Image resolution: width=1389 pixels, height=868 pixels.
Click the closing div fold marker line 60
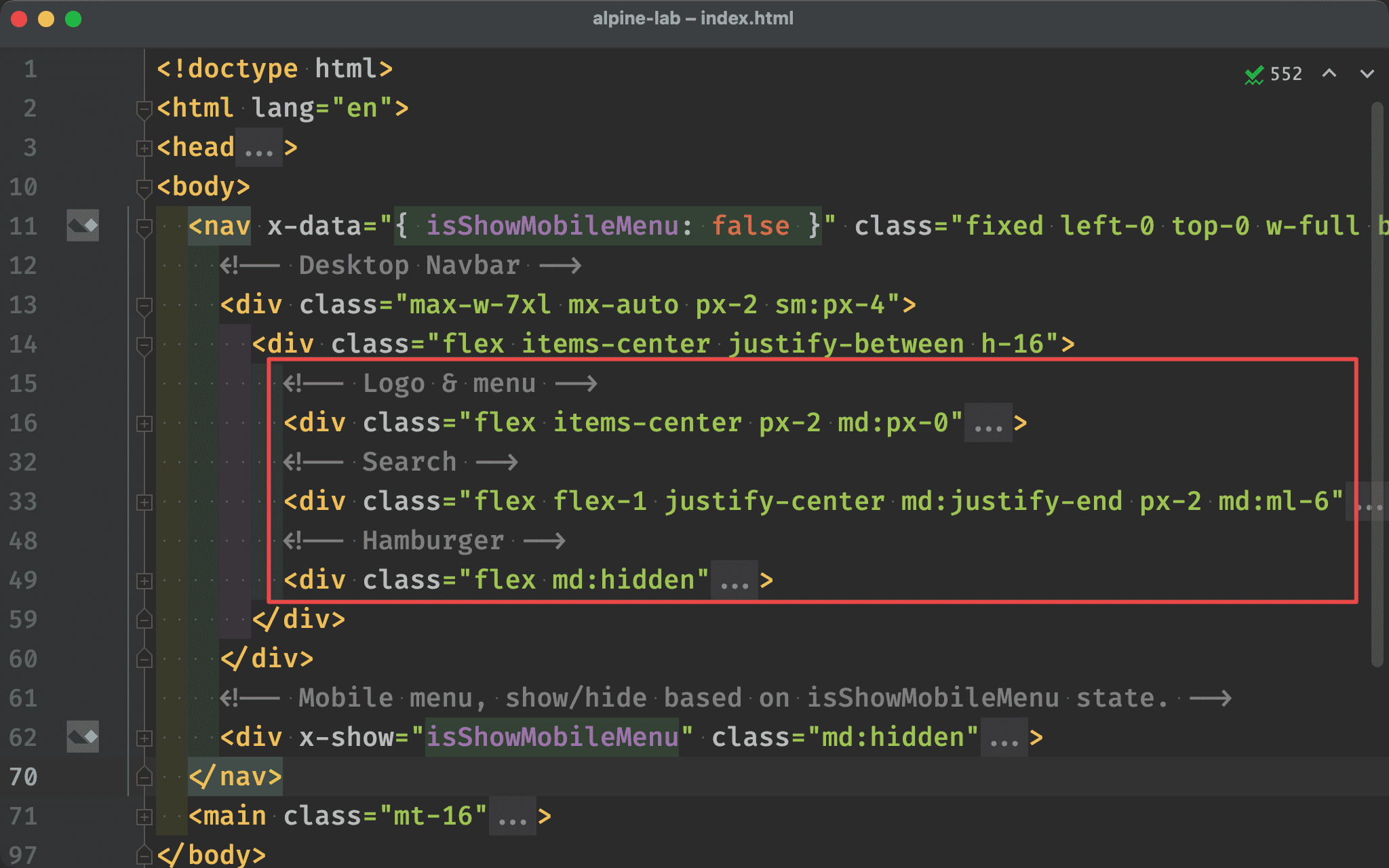tap(144, 658)
